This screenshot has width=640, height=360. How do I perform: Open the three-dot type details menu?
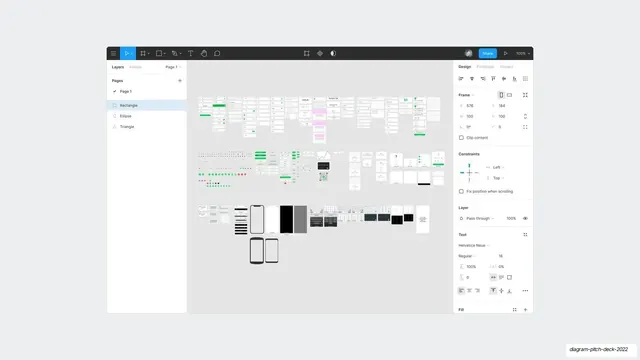525,291
